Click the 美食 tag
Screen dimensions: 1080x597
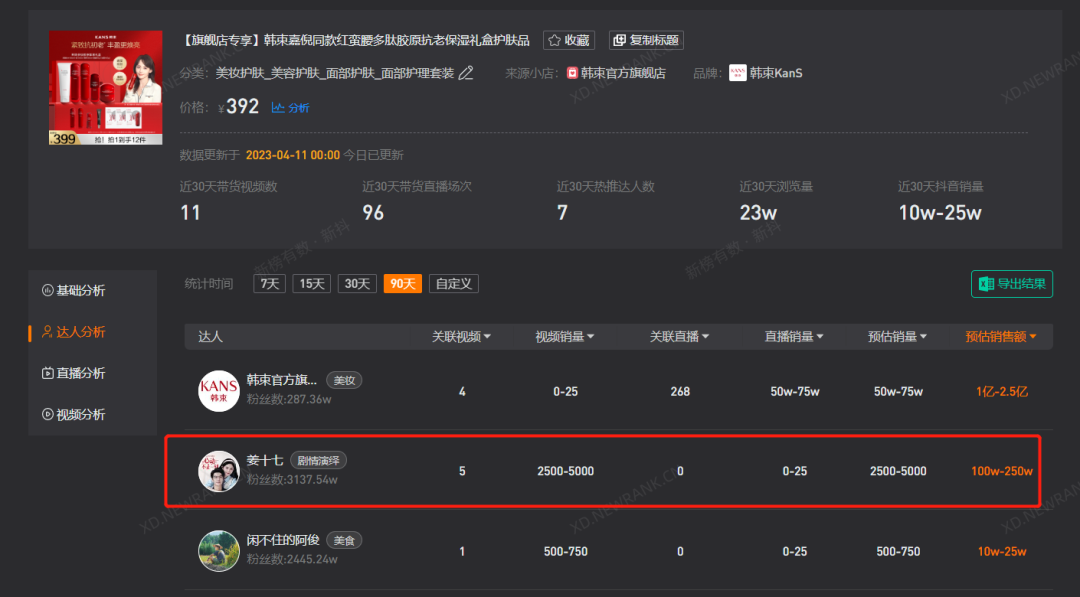pos(344,540)
